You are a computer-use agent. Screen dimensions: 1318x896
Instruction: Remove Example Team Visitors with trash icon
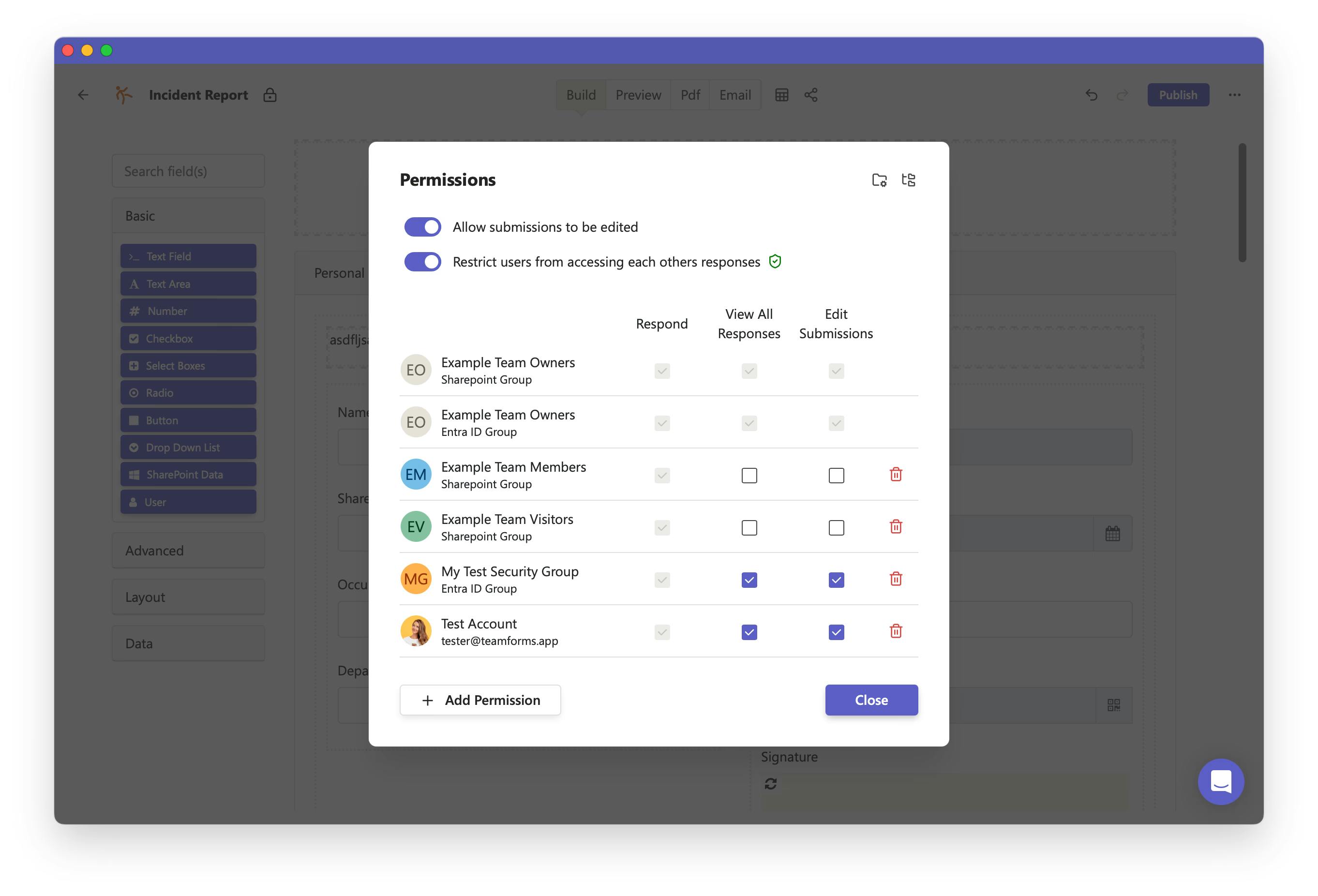(896, 526)
